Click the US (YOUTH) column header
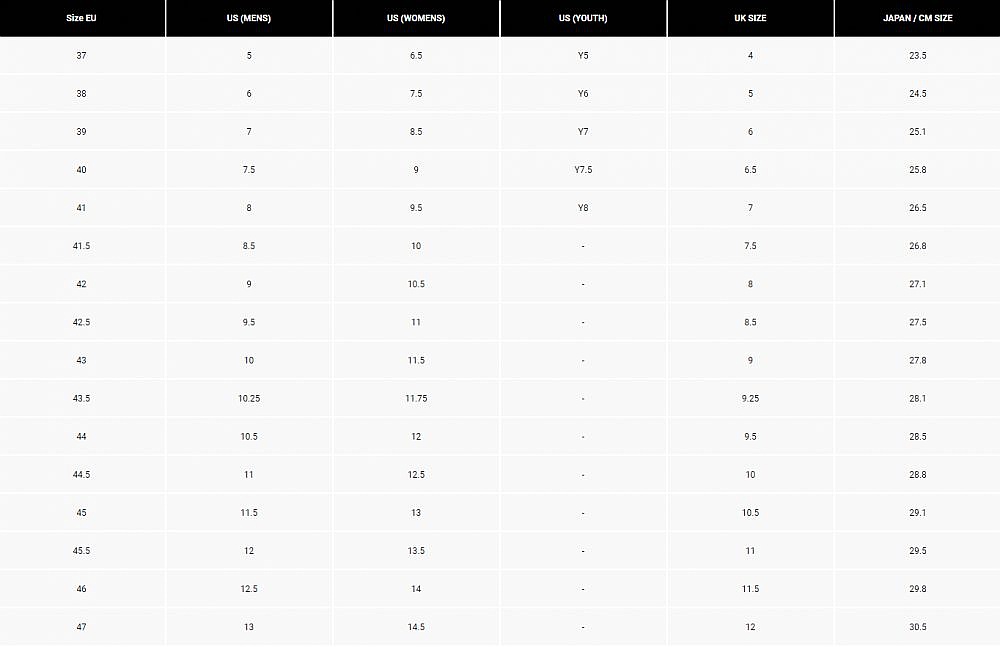Screen dimensions: 1000x647 point(583,18)
